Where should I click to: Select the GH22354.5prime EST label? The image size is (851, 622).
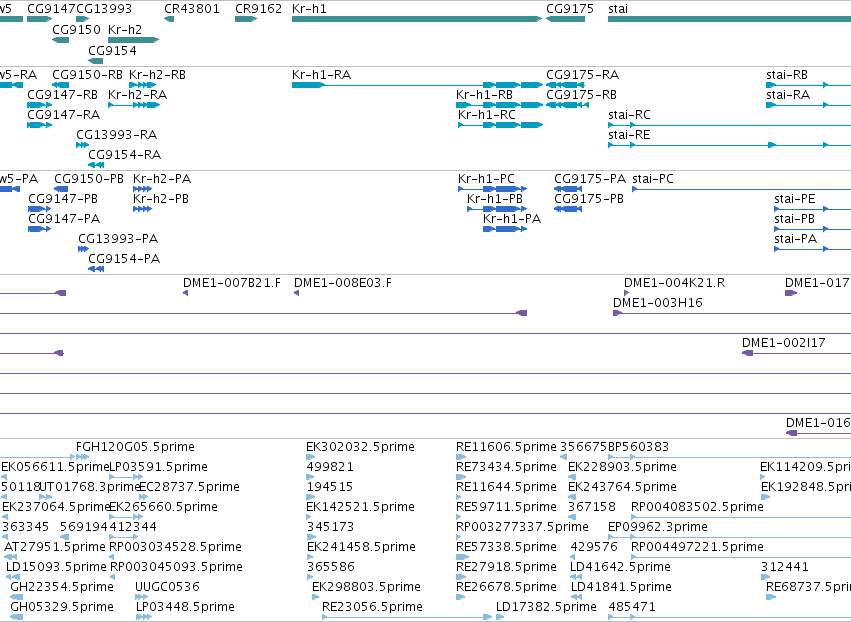62,587
